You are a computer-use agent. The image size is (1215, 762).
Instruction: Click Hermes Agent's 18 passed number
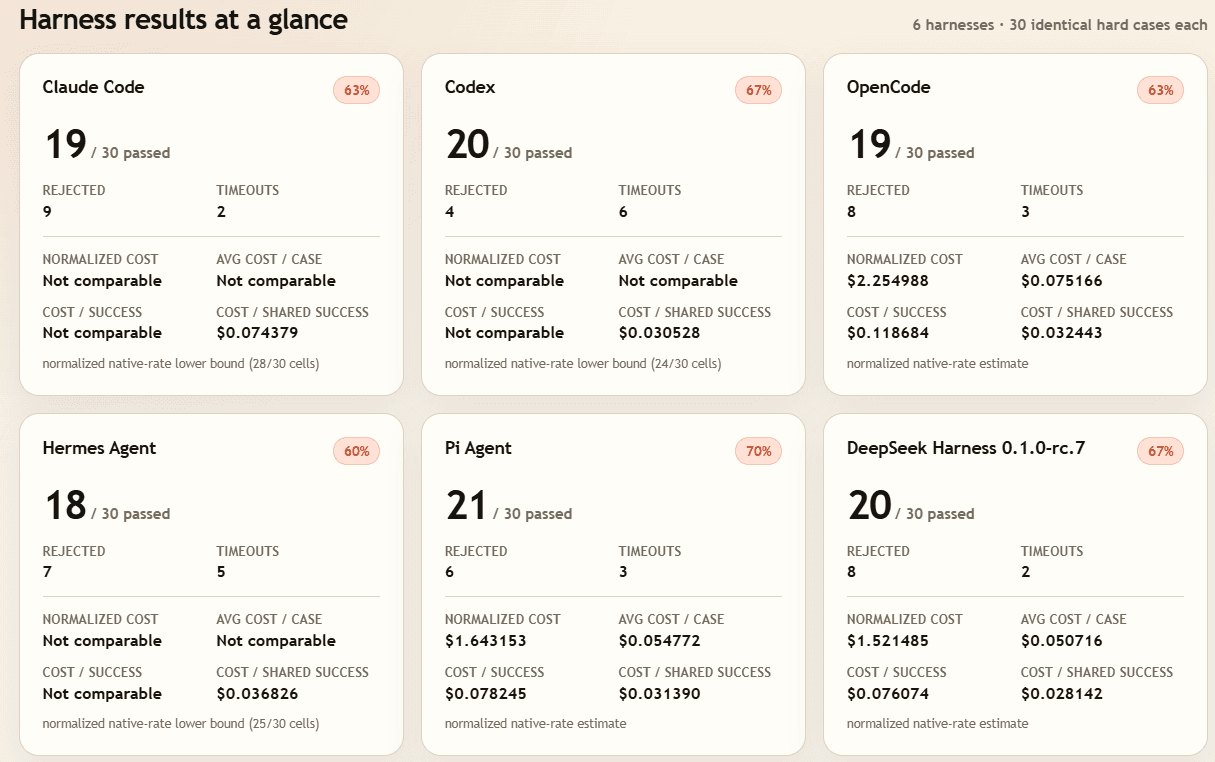tap(64, 505)
